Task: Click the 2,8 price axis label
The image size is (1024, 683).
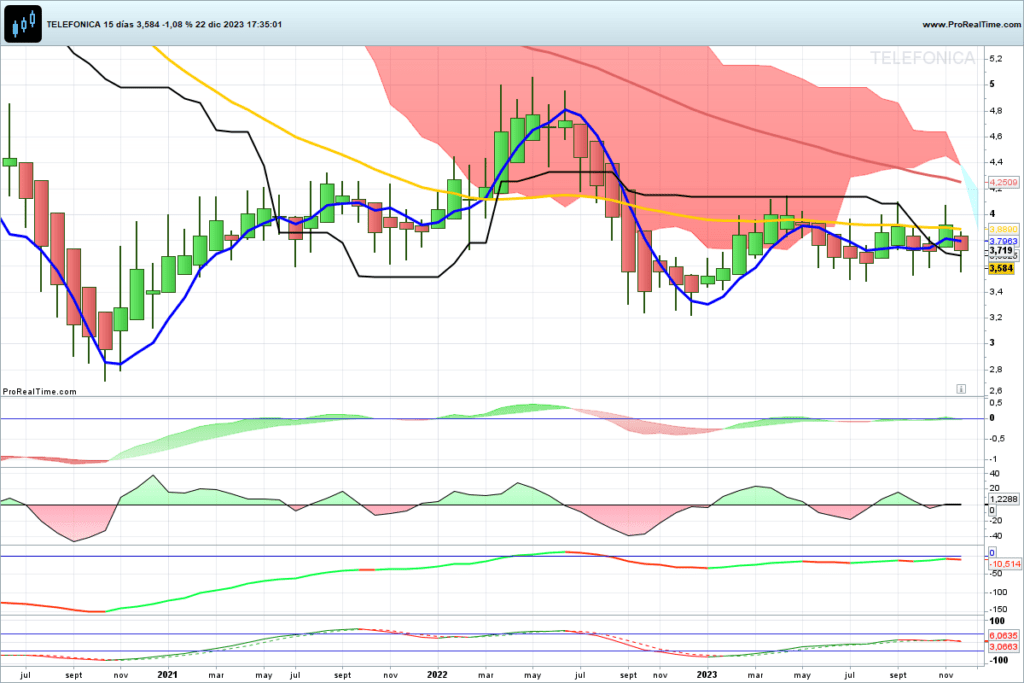Action: pos(996,370)
